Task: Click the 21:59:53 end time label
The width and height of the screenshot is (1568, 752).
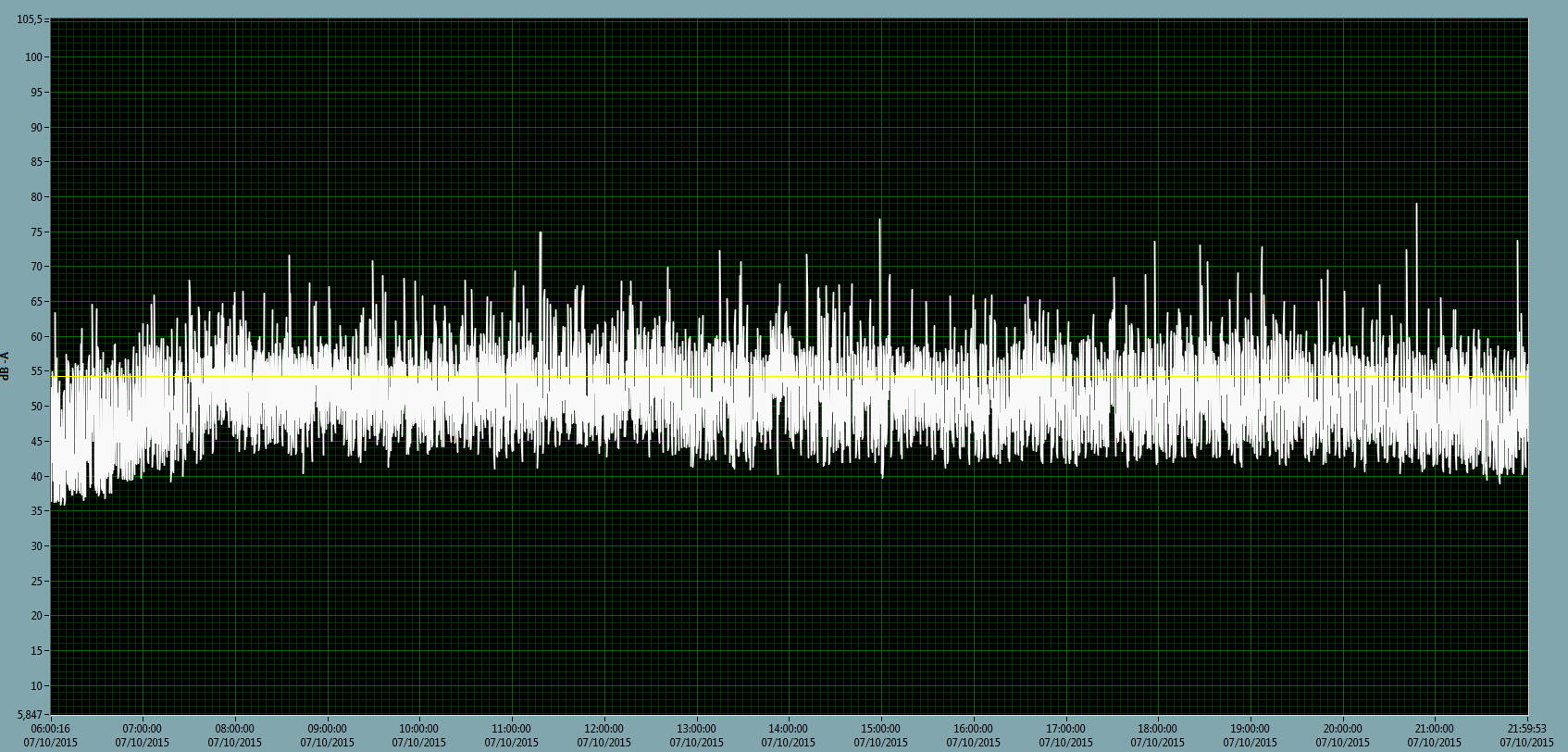Action: 1527,730
